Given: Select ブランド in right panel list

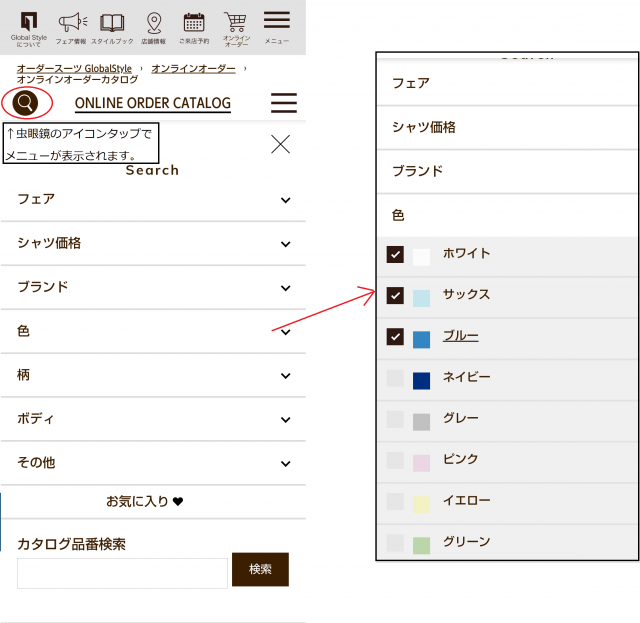Looking at the screenshot, I should (x=417, y=171).
